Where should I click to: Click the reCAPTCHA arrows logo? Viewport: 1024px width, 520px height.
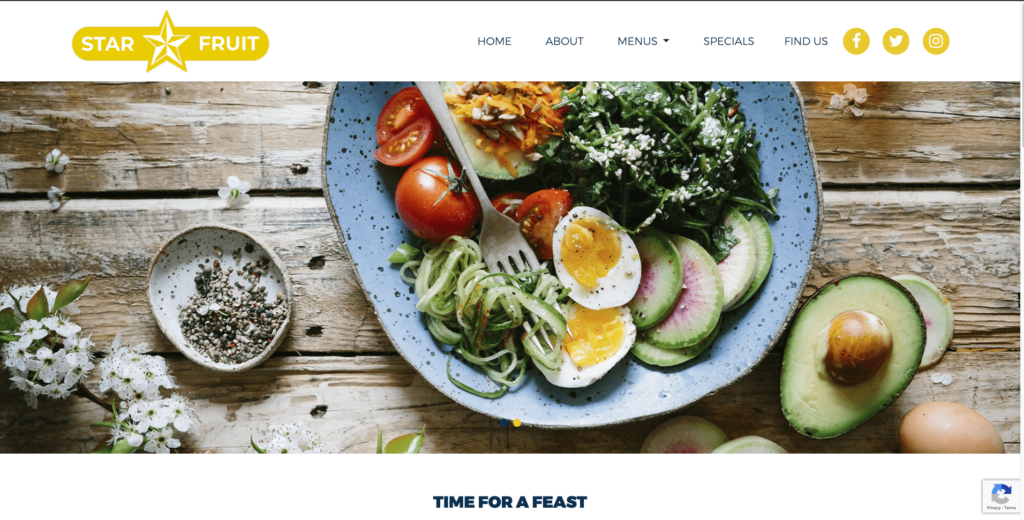pyautogui.click(x=1001, y=493)
